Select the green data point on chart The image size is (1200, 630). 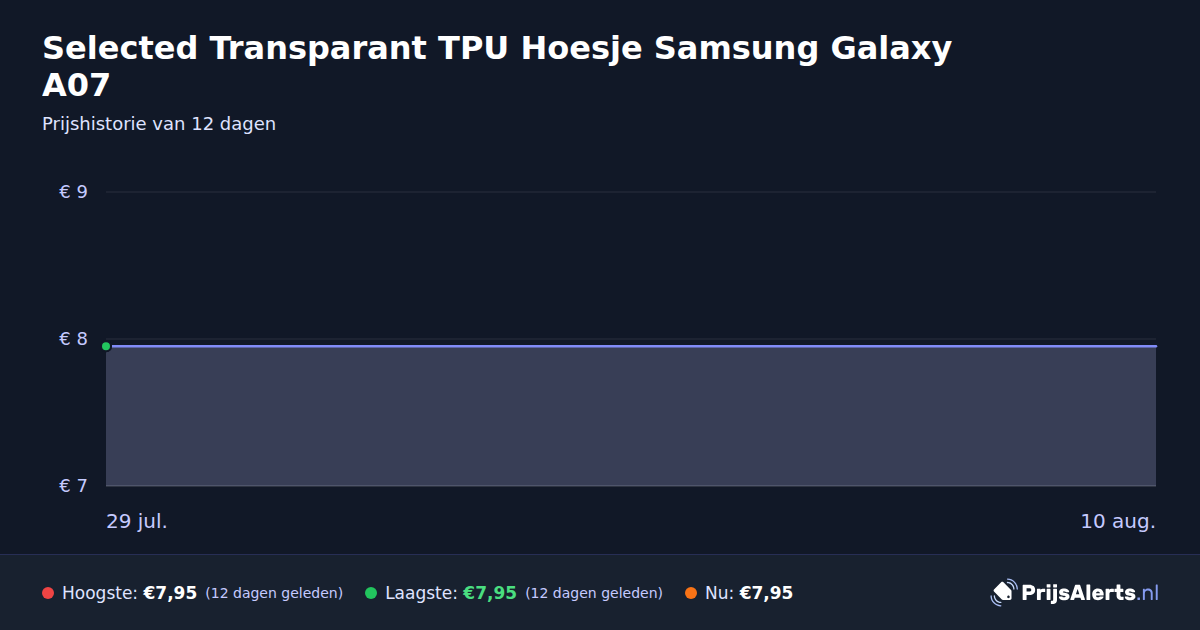point(106,346)
